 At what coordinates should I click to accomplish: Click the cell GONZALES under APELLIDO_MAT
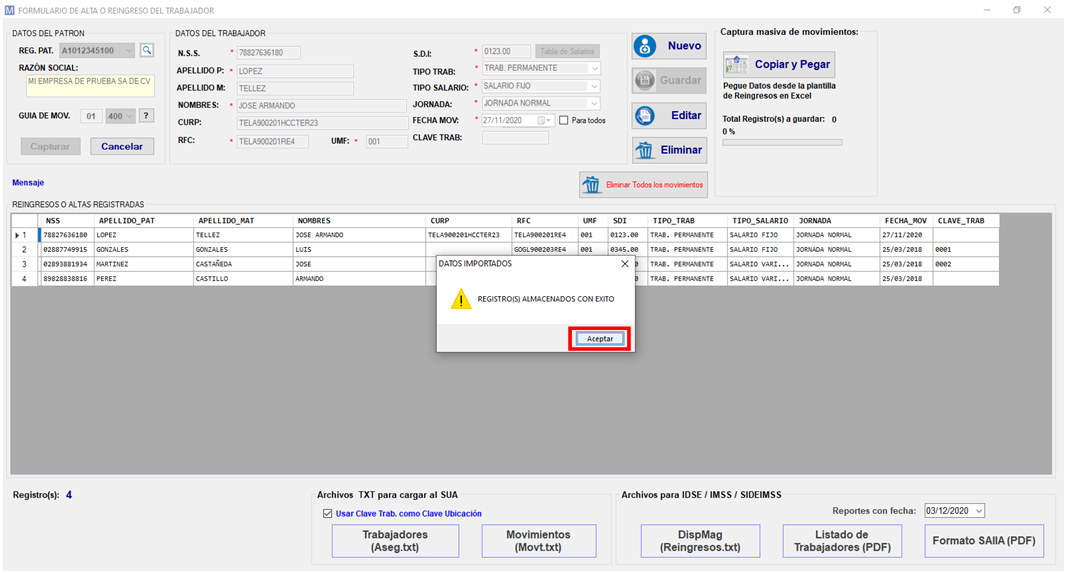pyautogui.click(x=243, y=250)
